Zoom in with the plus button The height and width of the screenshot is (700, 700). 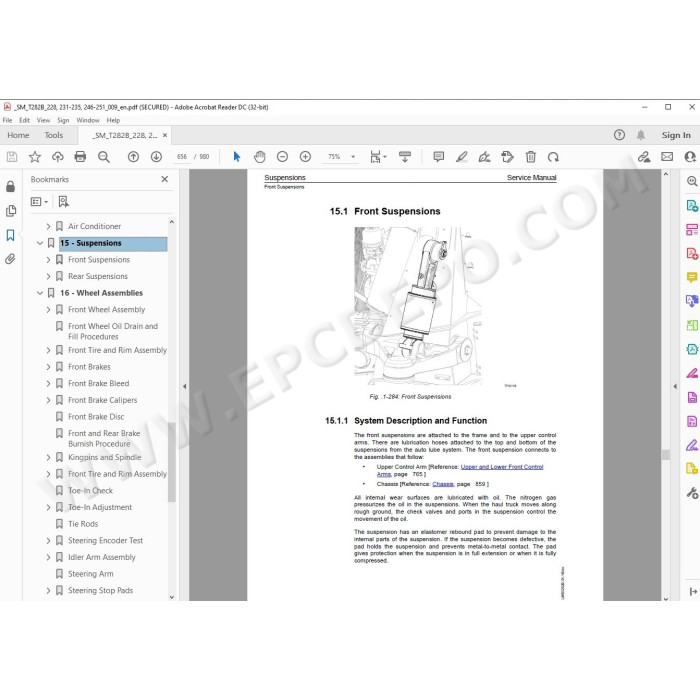[305, 157]
